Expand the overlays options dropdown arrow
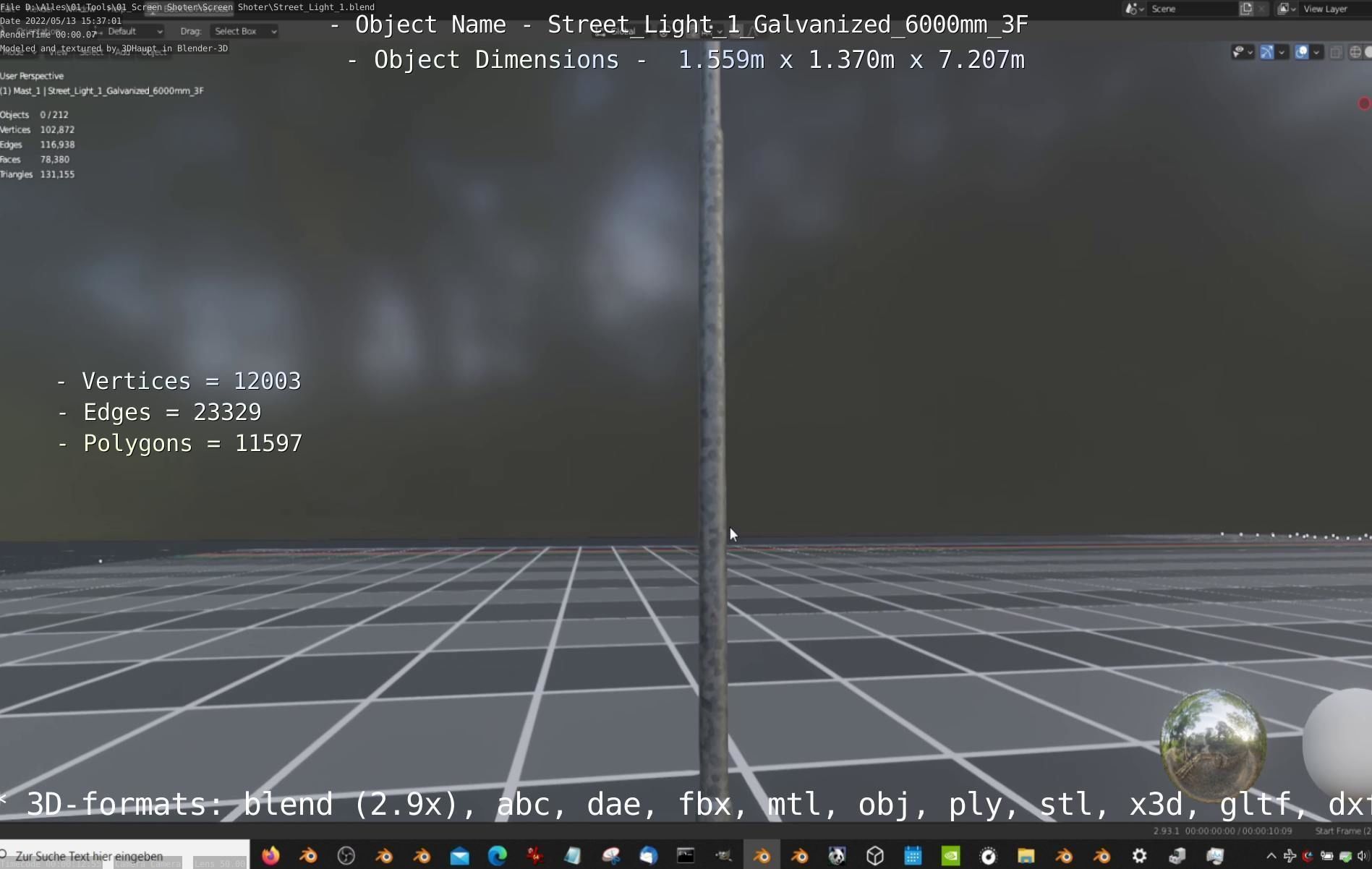1372x869 pixels. [x=1316, y=52]
